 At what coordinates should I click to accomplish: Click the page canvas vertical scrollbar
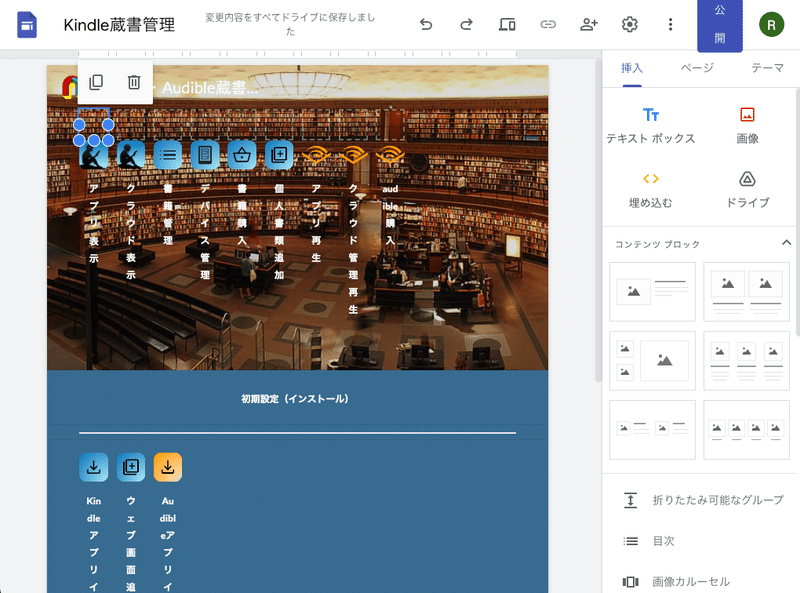(598, 219)
